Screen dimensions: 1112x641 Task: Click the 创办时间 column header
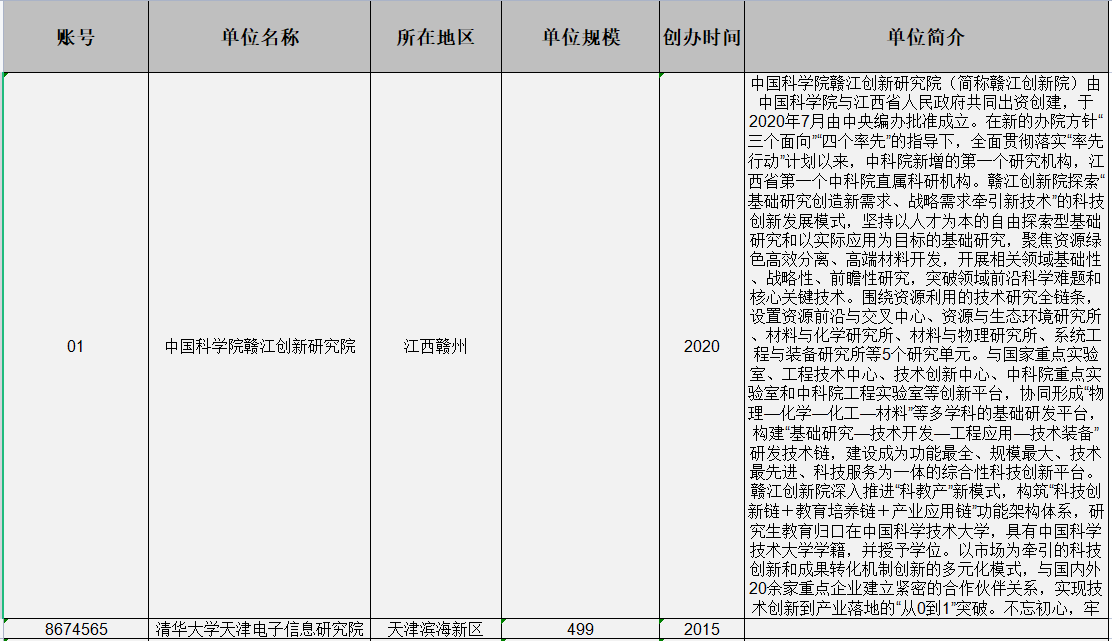[702, 37]
